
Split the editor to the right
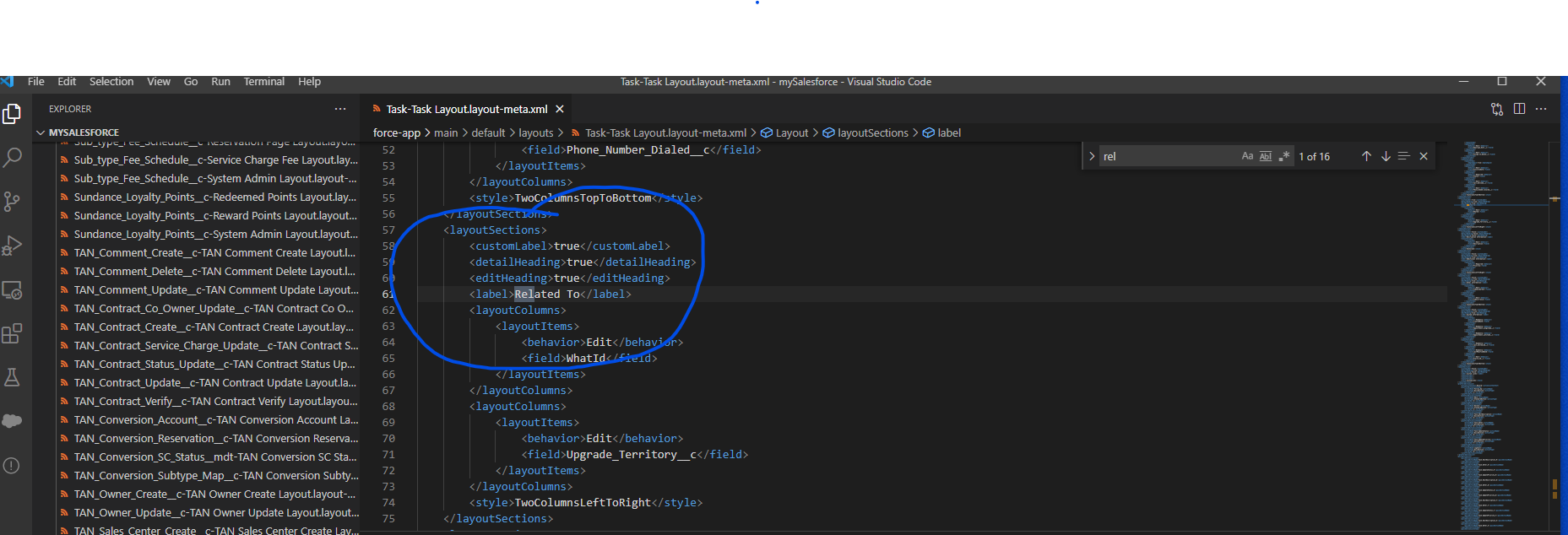coord(1519,109)
